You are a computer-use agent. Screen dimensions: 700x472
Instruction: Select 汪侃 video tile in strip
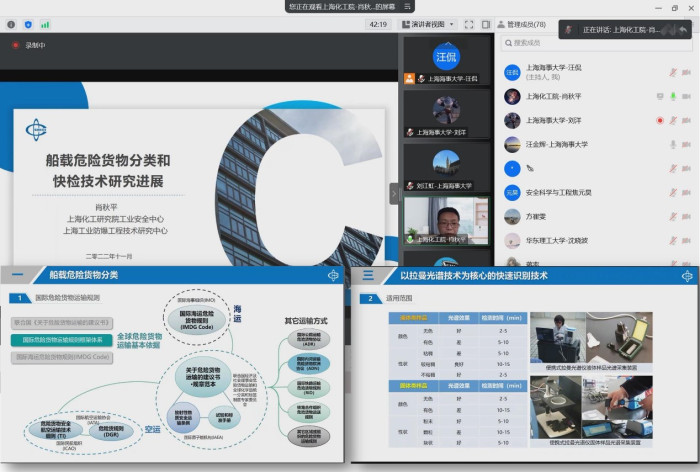click(x=446, y=61)
